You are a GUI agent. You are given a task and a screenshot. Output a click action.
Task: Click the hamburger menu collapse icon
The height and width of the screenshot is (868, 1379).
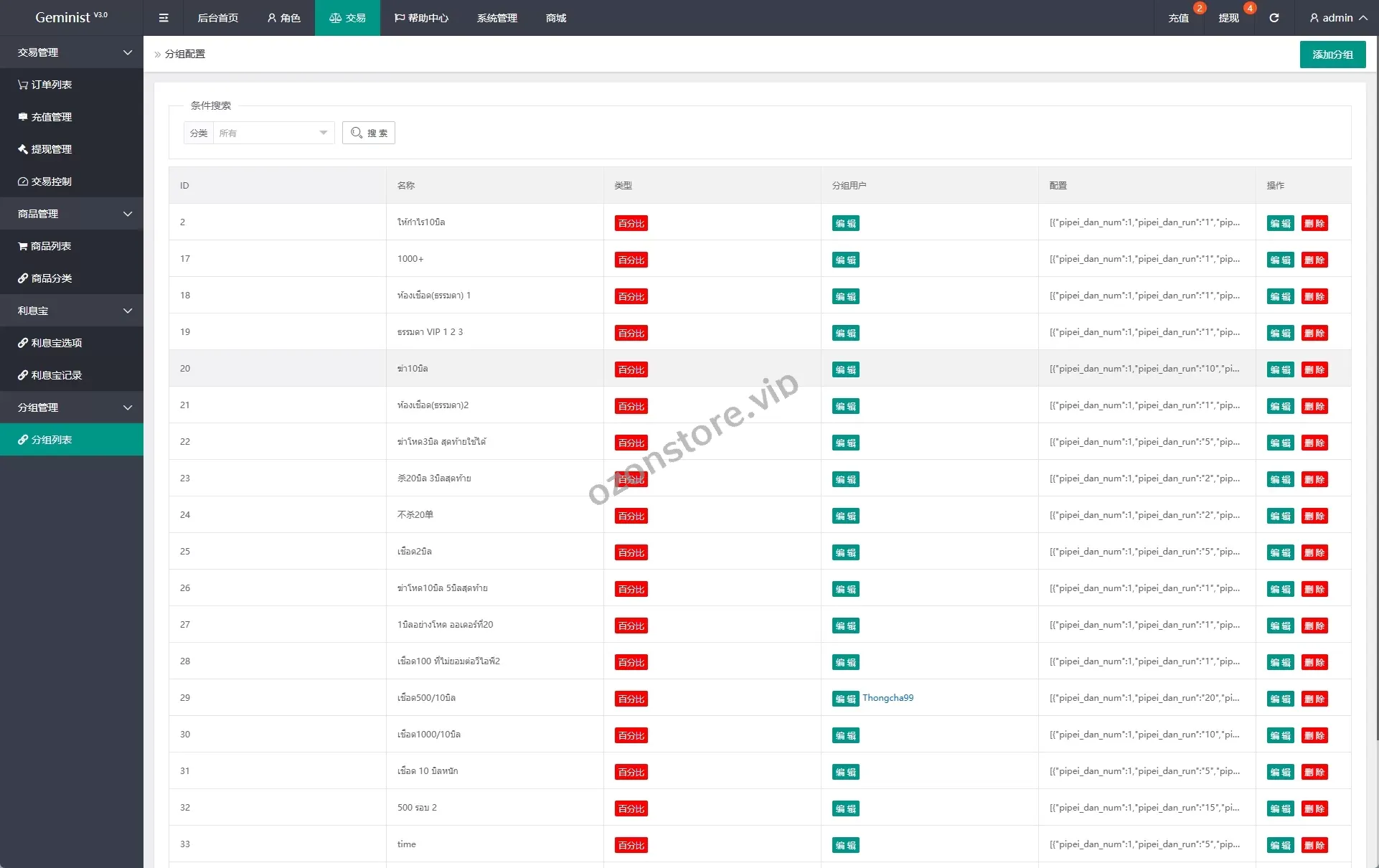164,18
